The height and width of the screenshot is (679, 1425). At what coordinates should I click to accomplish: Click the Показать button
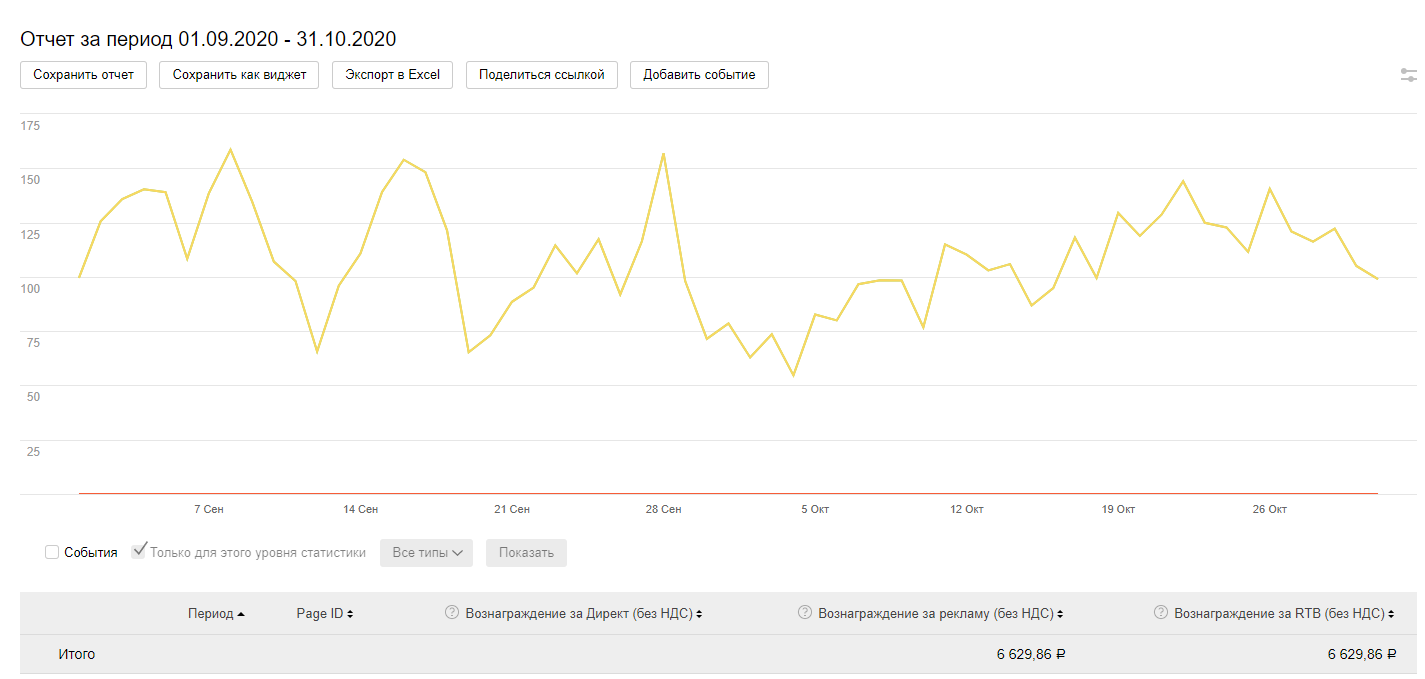526,552
